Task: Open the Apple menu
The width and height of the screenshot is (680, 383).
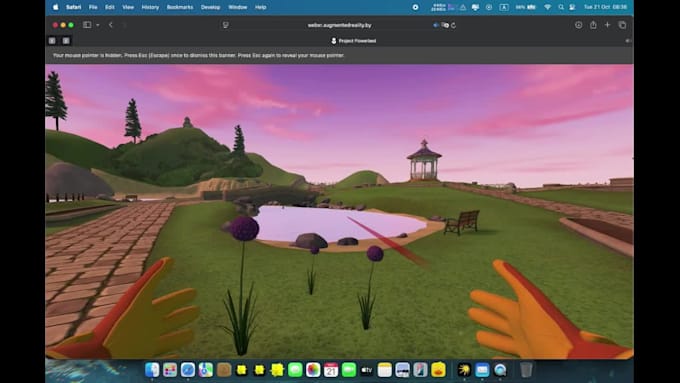Action: 56,7
